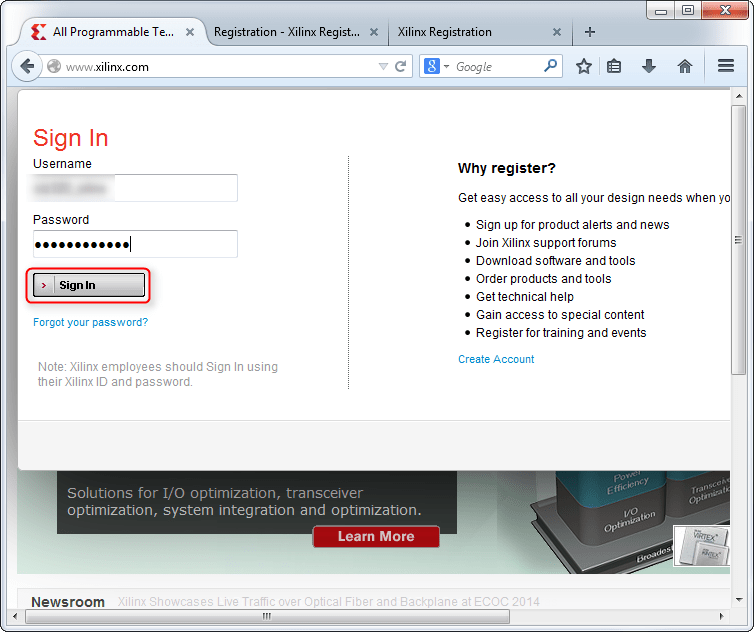754x632 pixels.
Task: Open the Google search engine dropdown
Action: point(437,67)
